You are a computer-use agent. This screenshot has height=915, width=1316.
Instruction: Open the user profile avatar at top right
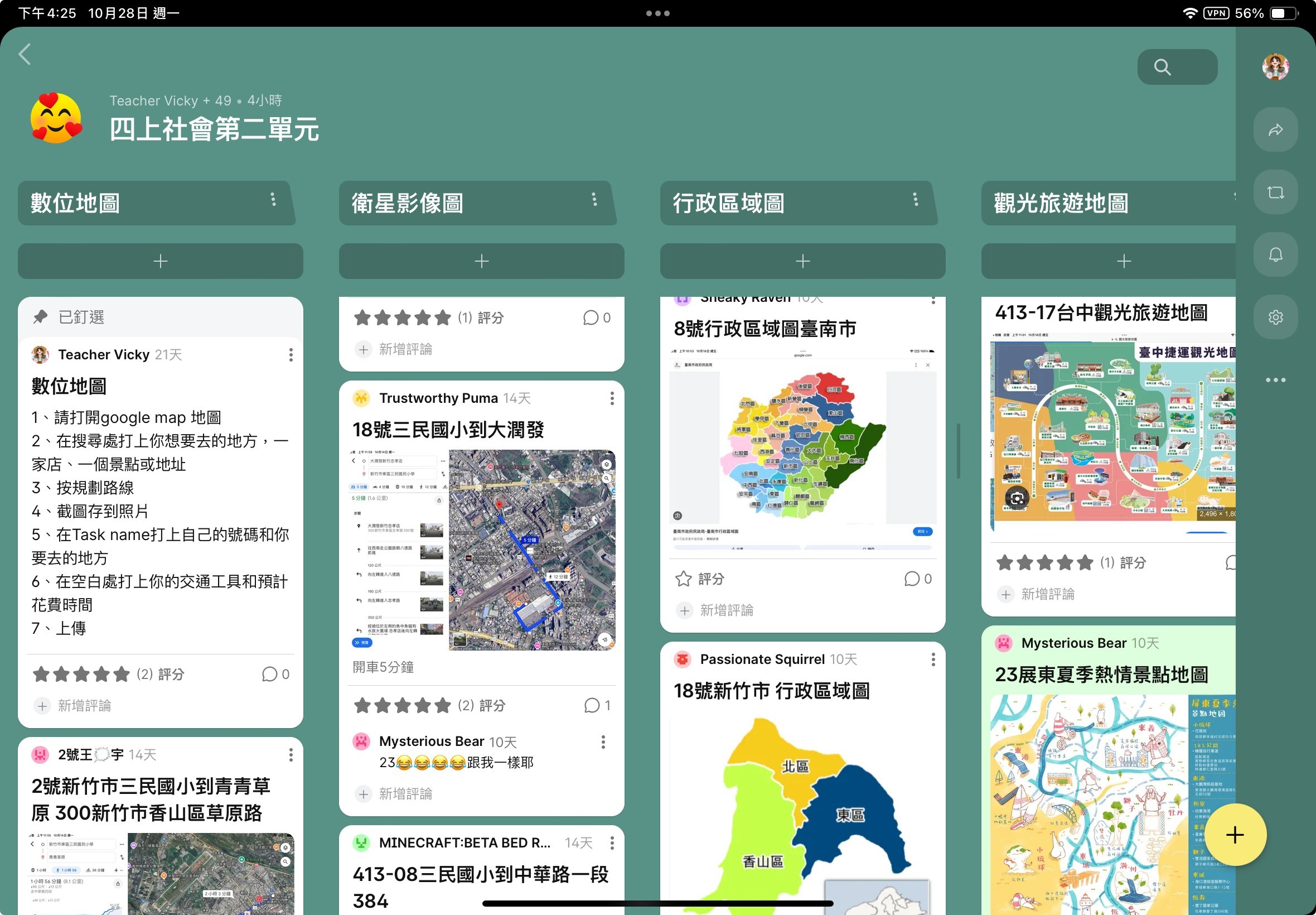(x=1275, y=67)
